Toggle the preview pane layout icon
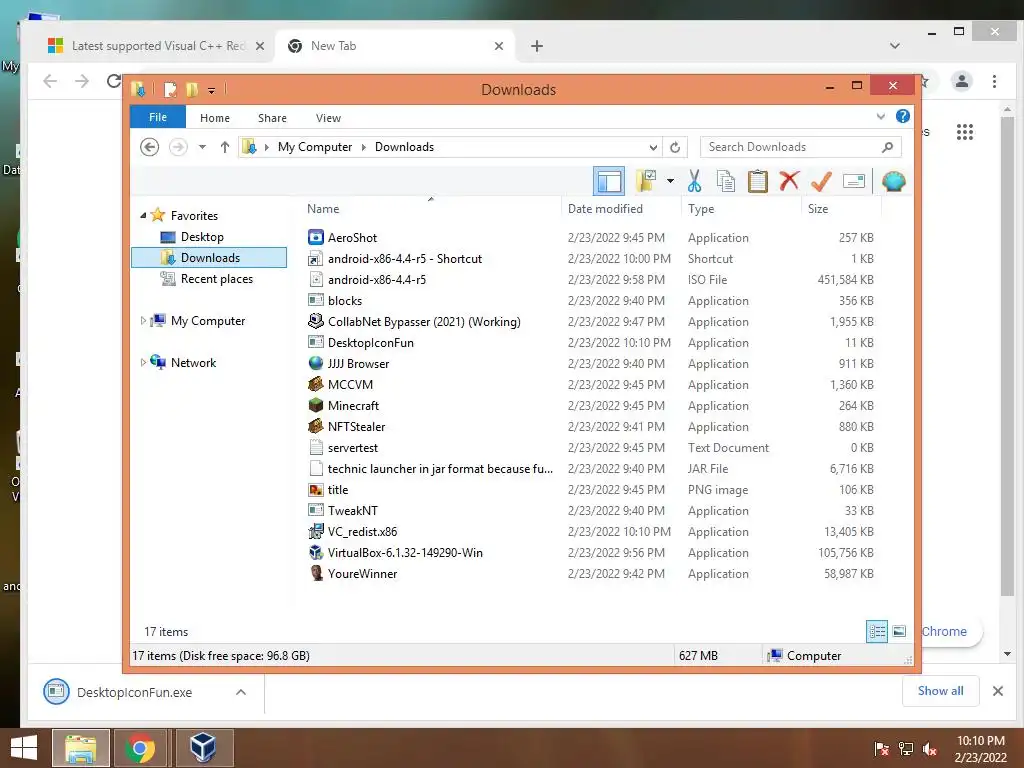This screenshot has height=768, width=1024. pyautogui.click(x=609, y=181)
